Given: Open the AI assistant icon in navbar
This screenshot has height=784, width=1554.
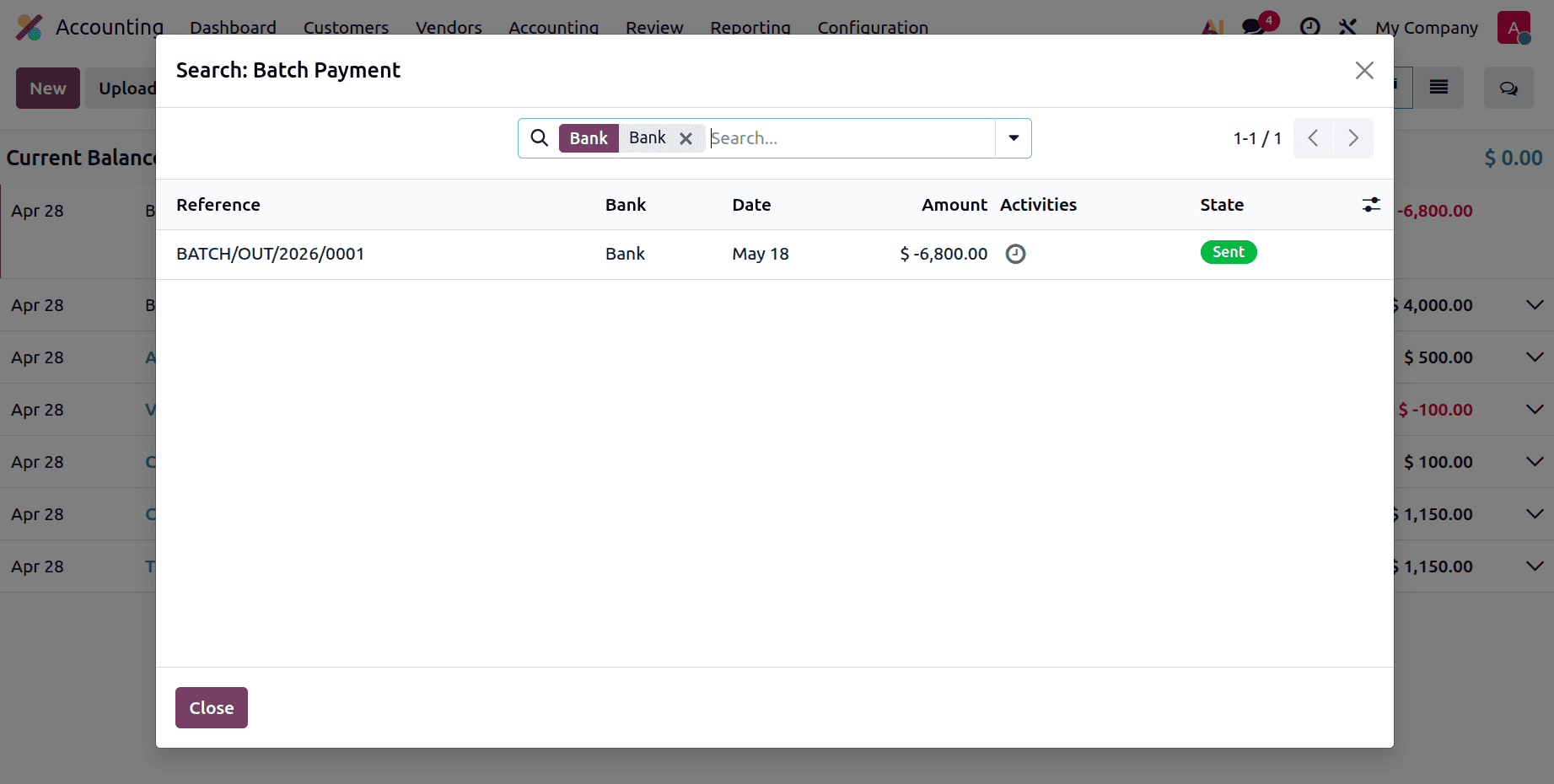Looking at the screenshot, I should point(1213,27).
